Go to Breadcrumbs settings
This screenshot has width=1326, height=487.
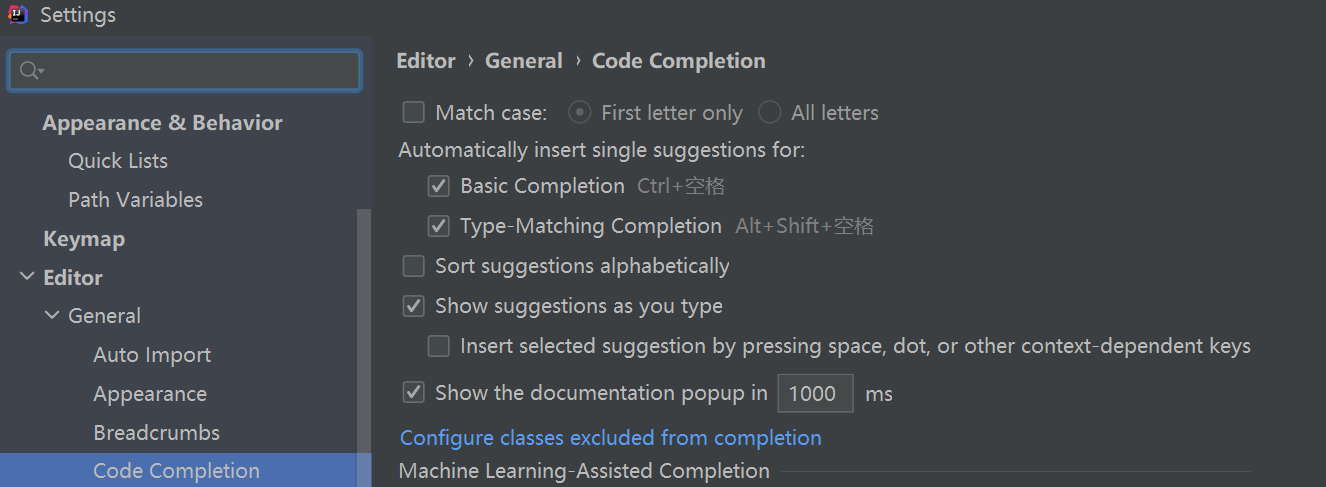[x=156, y=433]
